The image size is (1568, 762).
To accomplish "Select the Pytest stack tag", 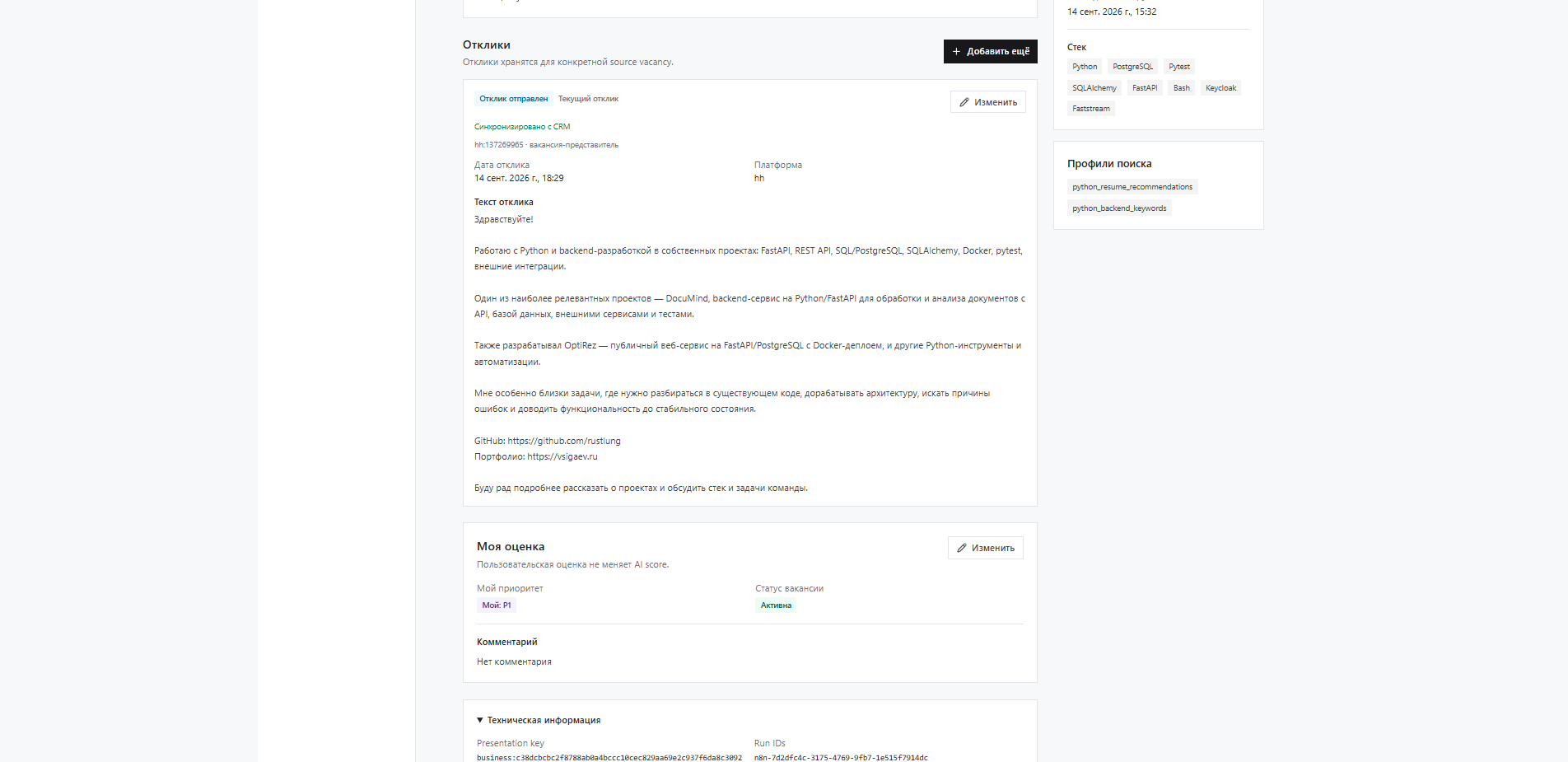I will tap(1179, 67).
